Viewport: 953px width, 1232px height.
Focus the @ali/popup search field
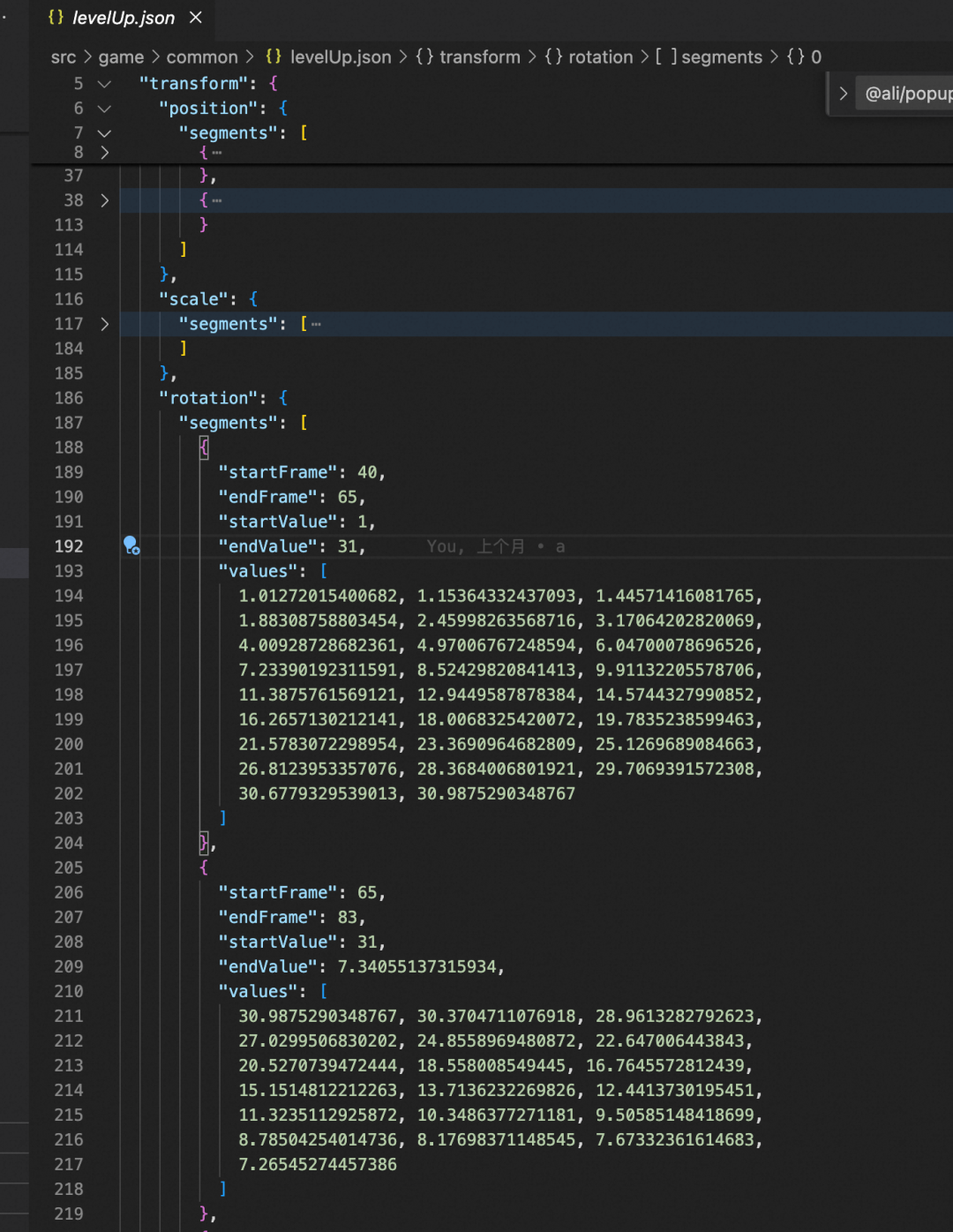907,94
